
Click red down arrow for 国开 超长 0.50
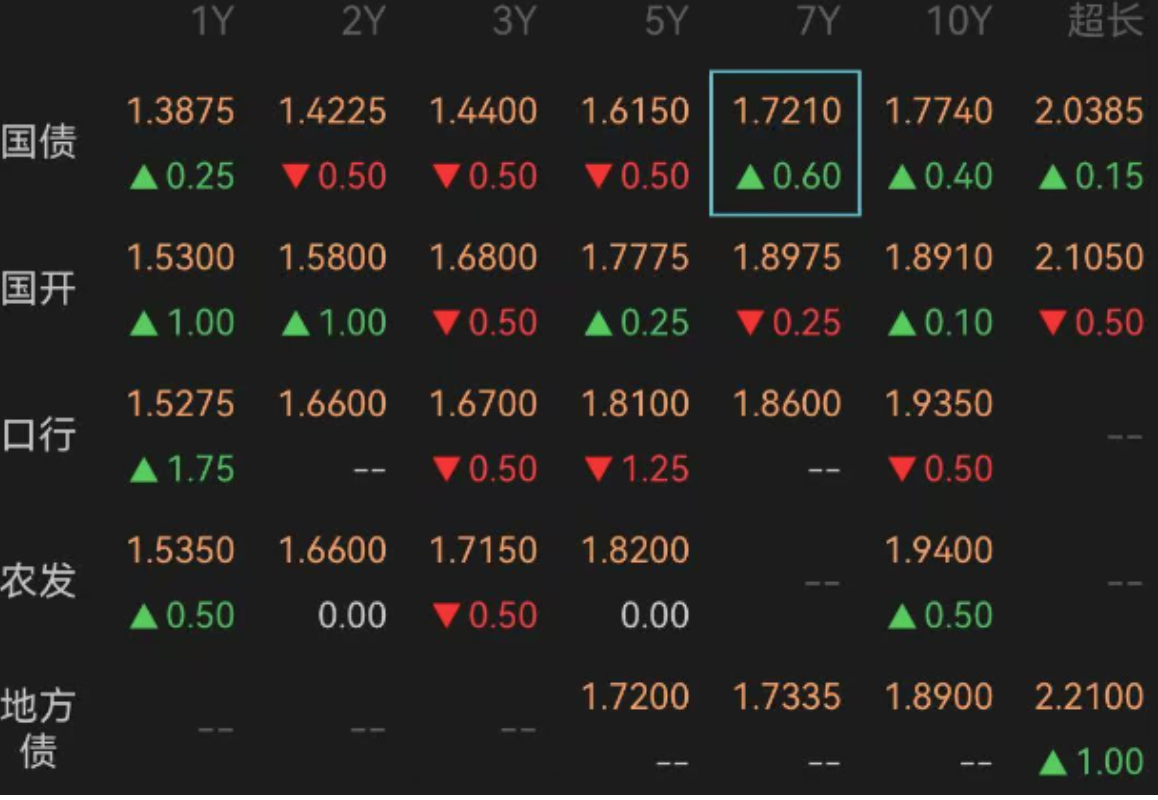coord(1053,324)
